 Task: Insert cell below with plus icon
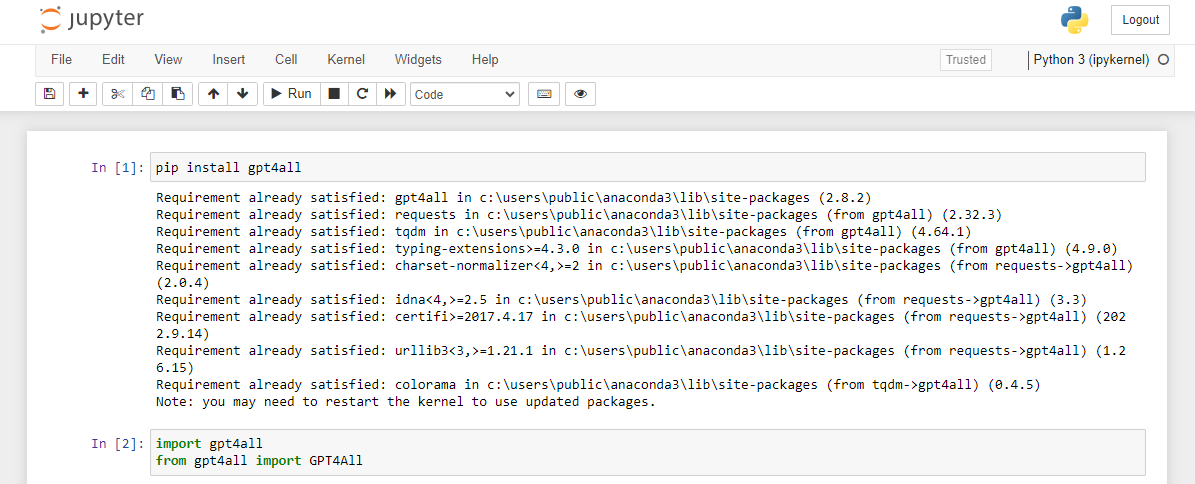click(83, 94)
